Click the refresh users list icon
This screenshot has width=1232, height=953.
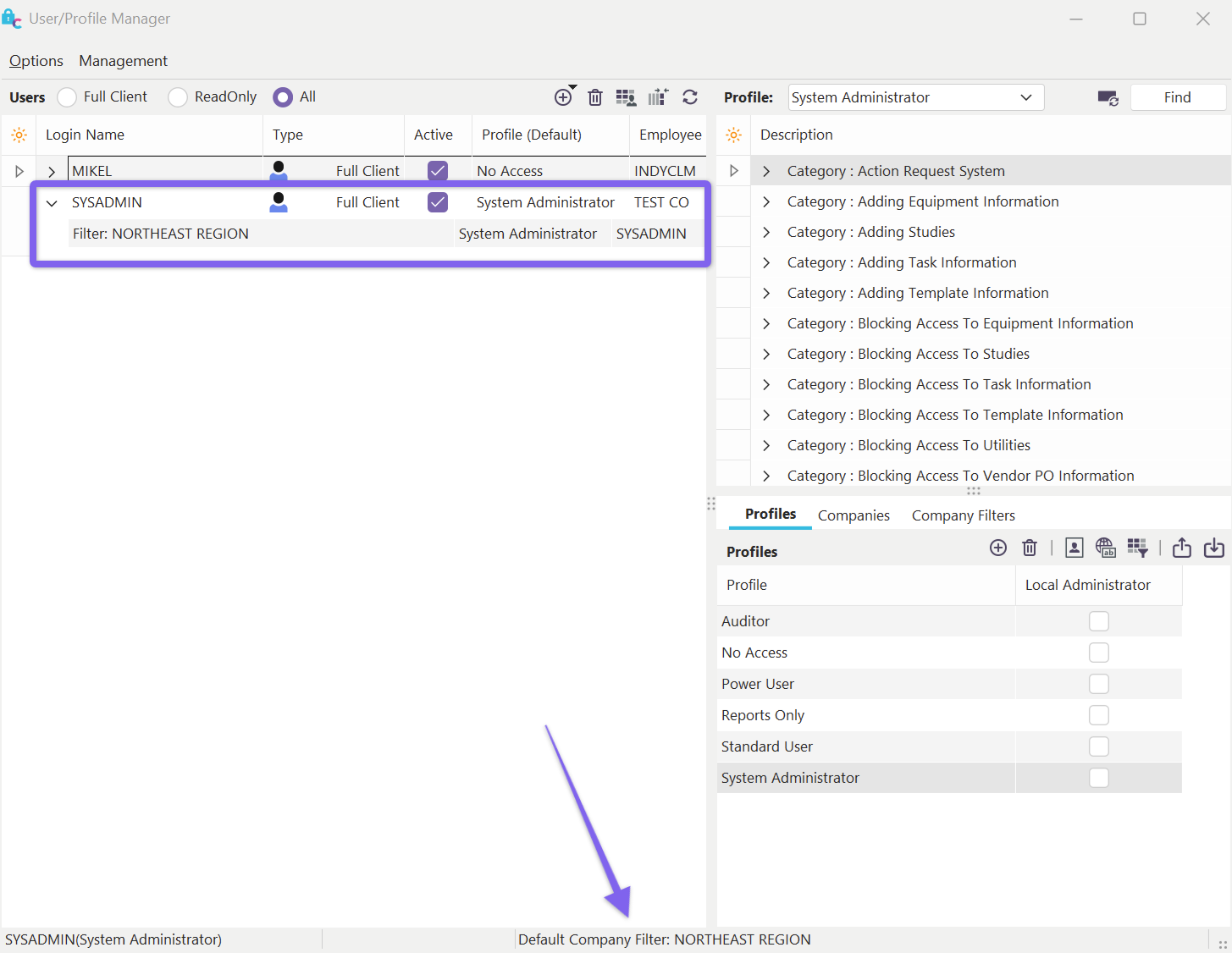click(690, 97)
